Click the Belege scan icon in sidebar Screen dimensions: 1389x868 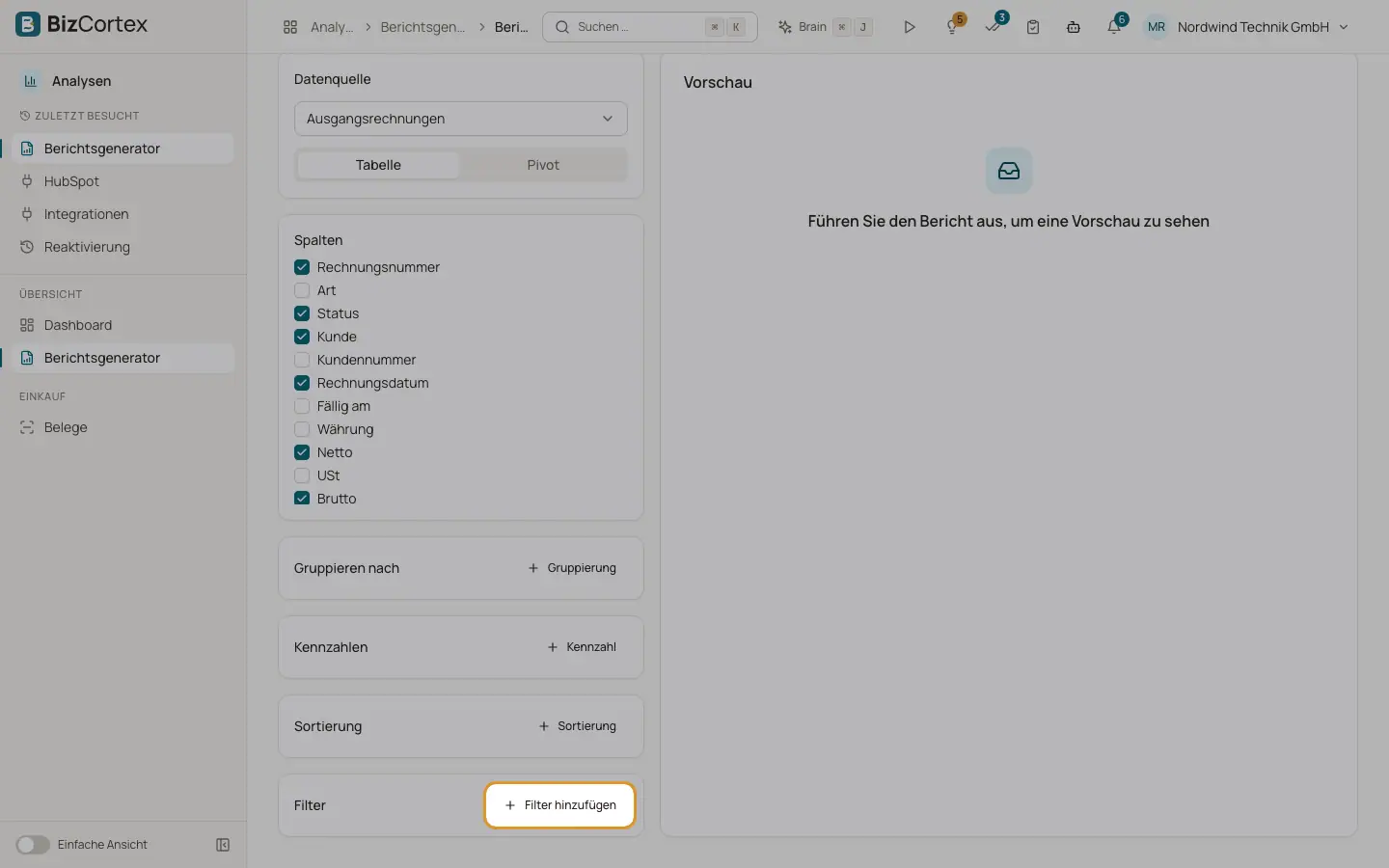pyautogui.click(x=27, y=427)
